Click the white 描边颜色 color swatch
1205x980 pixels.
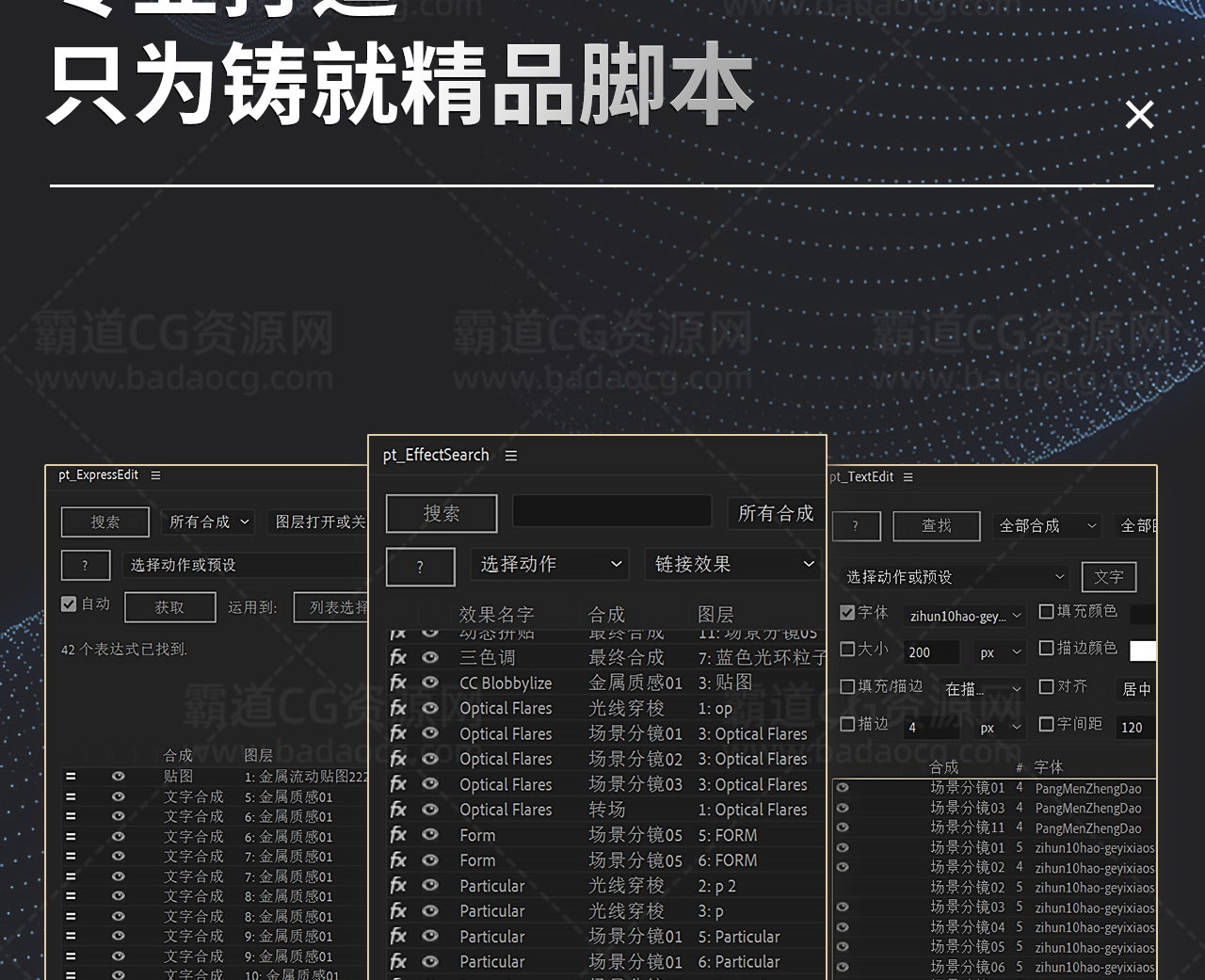[1142, 651]
